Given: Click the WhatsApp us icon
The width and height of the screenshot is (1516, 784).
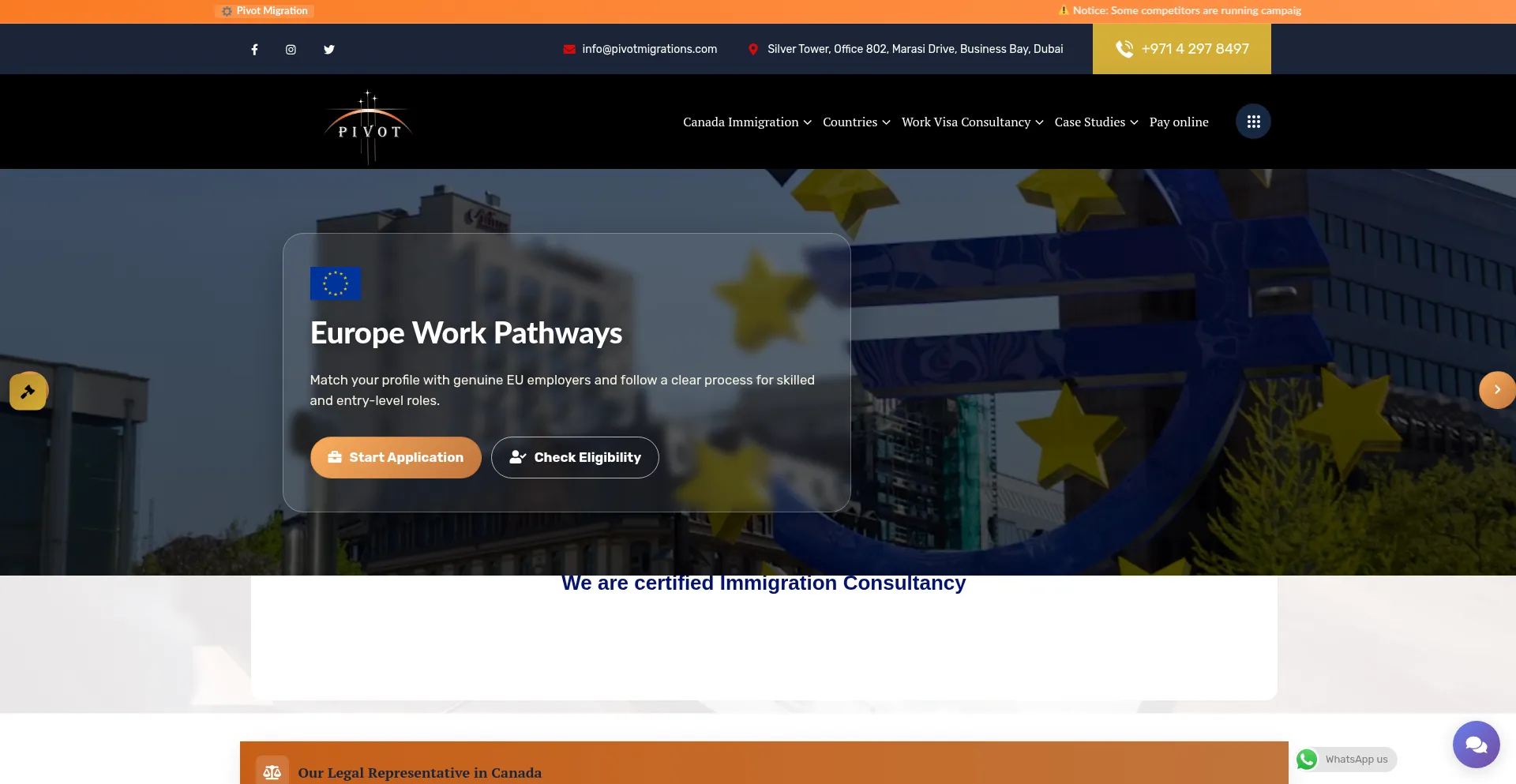Looking at the screenshot, I should point(1308,760).
